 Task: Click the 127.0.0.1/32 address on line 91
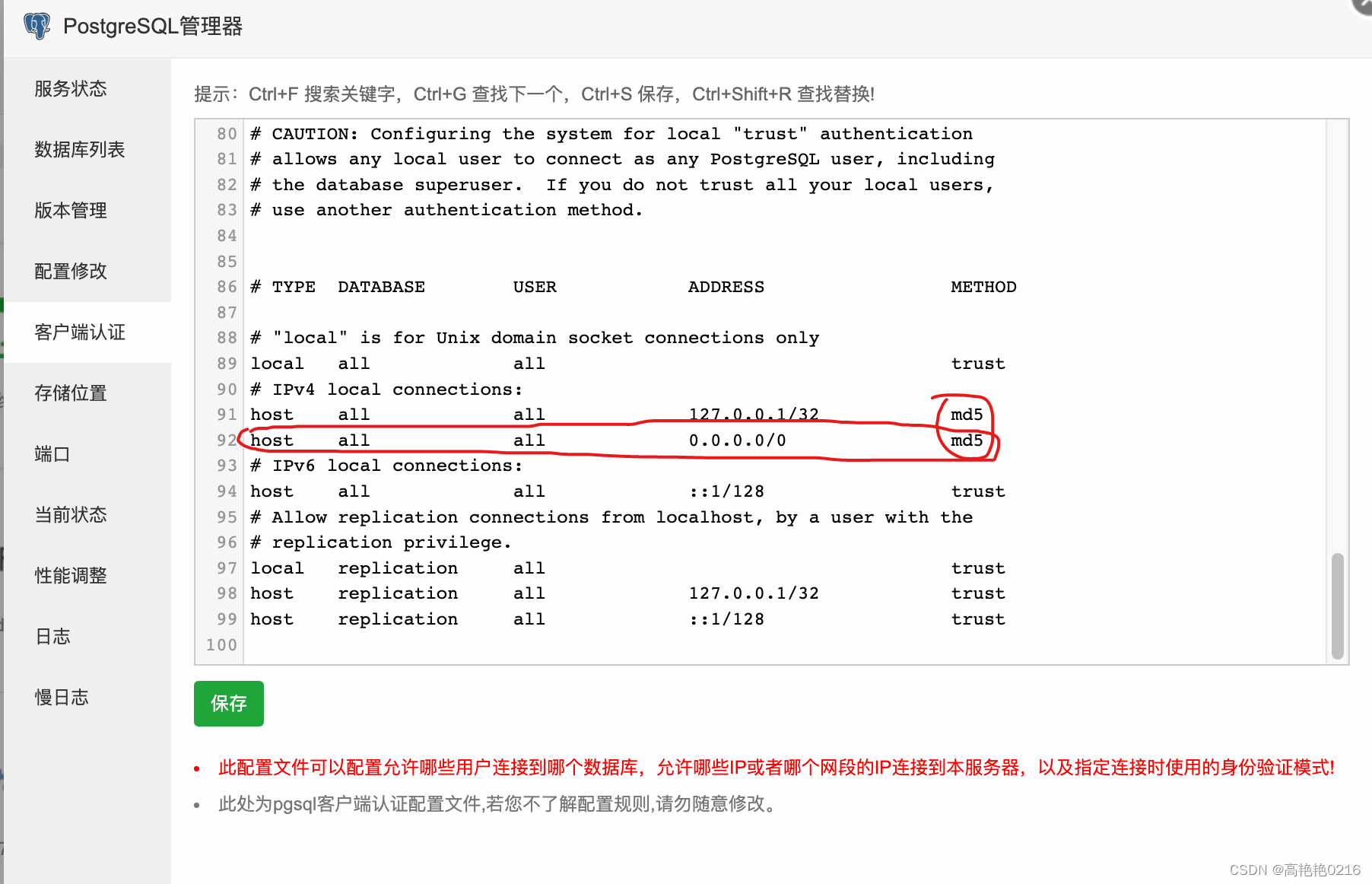pyautogui.click(x=754, y=415)
